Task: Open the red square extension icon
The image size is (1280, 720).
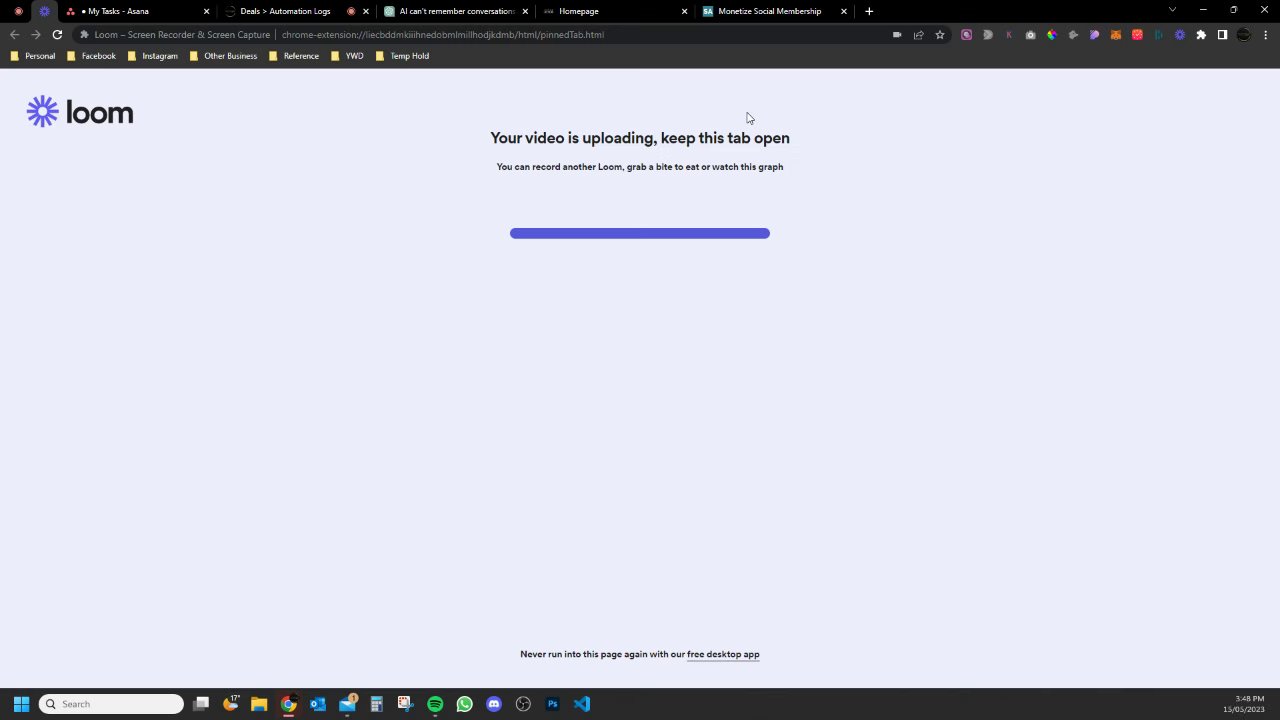Action: pos(1137,35)
